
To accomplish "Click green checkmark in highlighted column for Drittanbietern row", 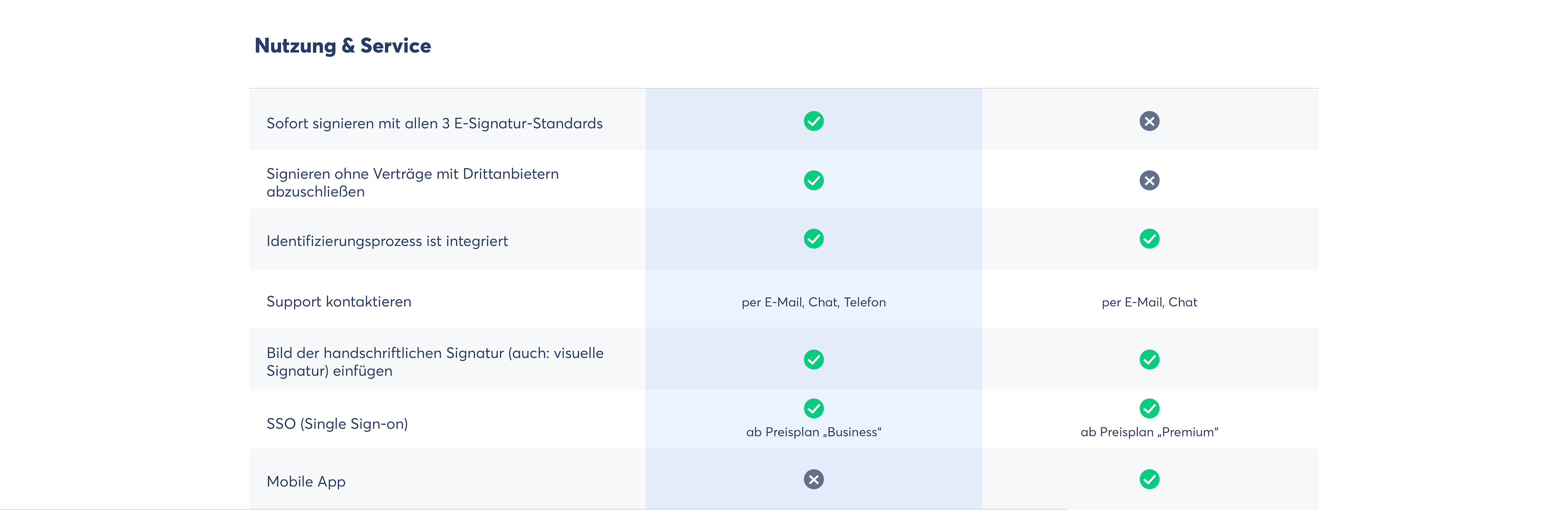I will click(x=813, y=180).
